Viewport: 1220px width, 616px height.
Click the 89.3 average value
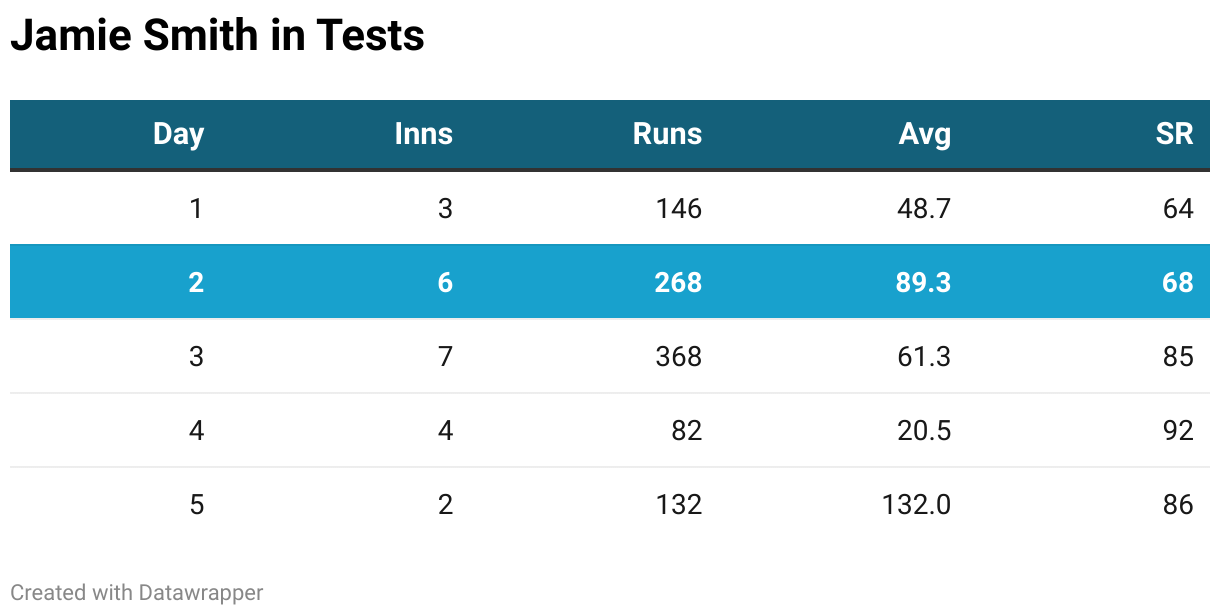924,282
